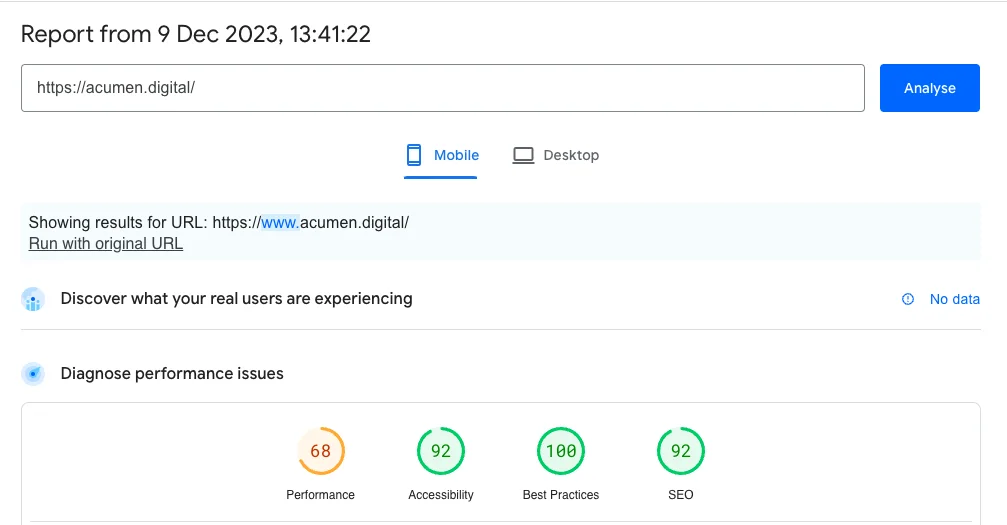Click the desktop laptop icon
Image resolution: width=1007 pixels, height=525 pixels.
tap(523, 156)
